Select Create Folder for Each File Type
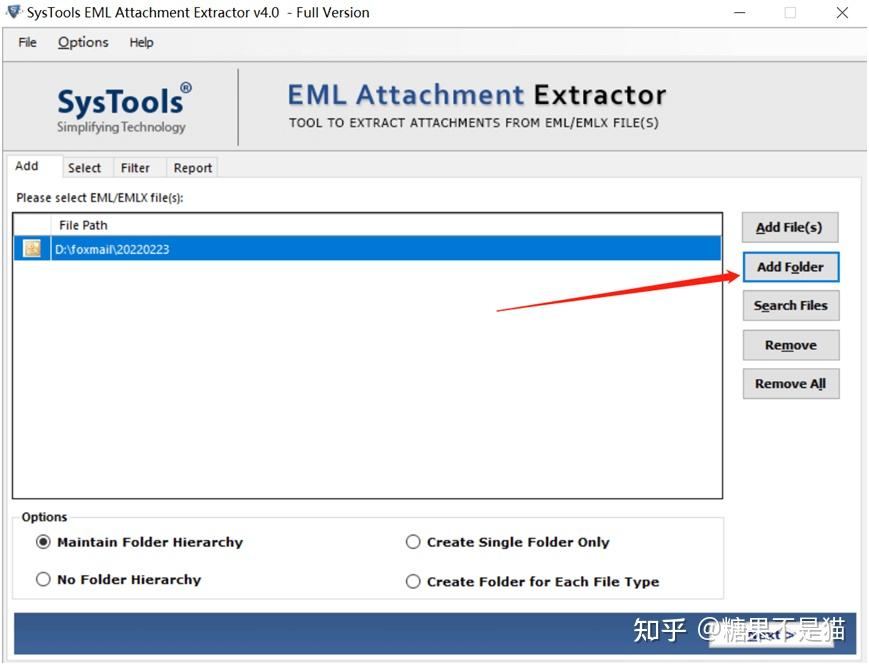This screenshot has height=665, width=869. [x=413, y=581]
